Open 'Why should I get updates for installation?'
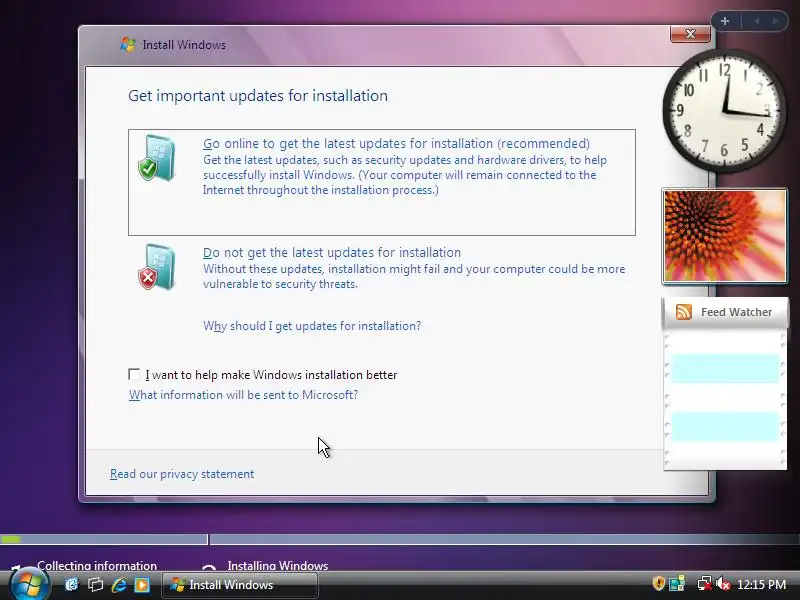The height and width of the screenshot is (600, 800). click(x=312, y=326)
